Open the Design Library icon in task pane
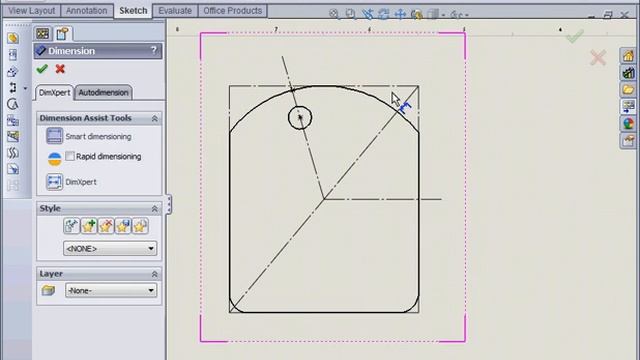Image resolution: width=640 pixels, height=360 pixels. 628,73
